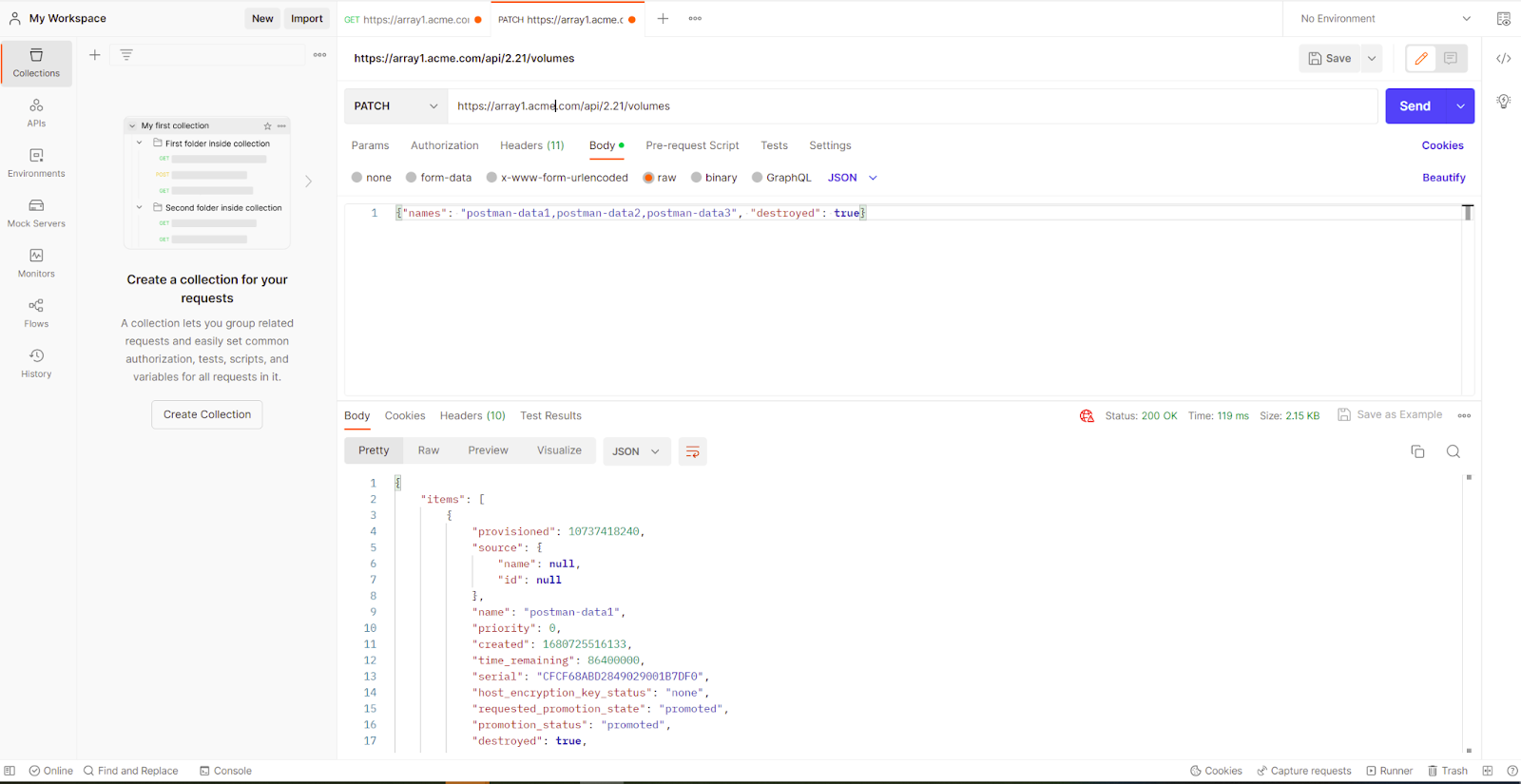Switch to the Tests tab
1521x784 pixels.
coord(774,145)
